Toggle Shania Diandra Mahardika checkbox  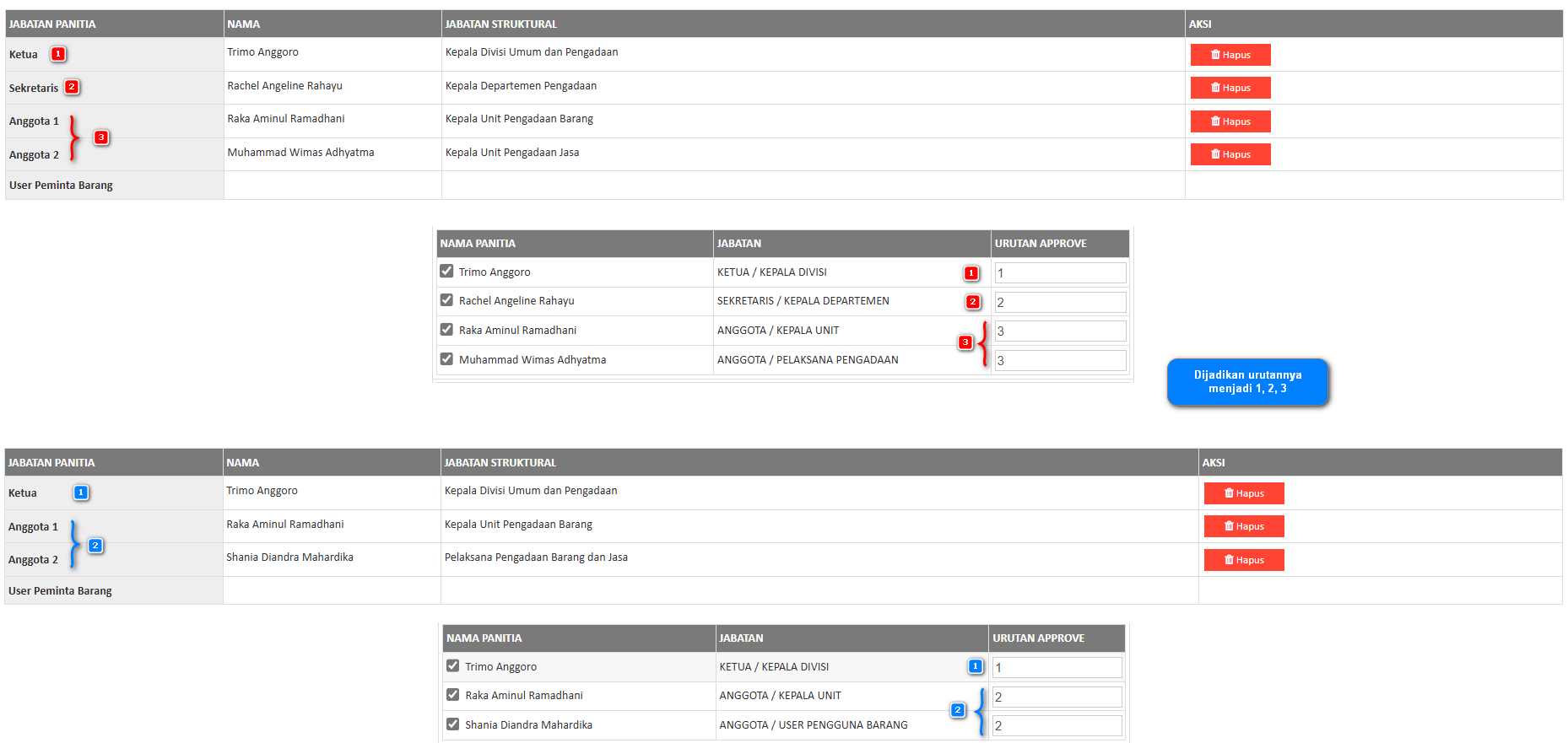(x=453, y=724)
